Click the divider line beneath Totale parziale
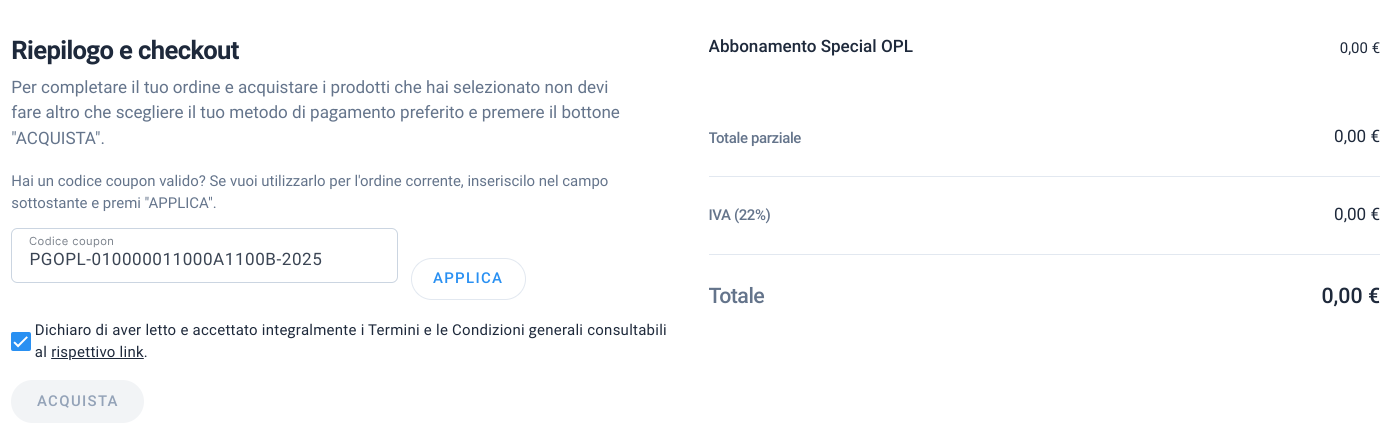This screenshot has width=1400, height=428. (1044, 177)
